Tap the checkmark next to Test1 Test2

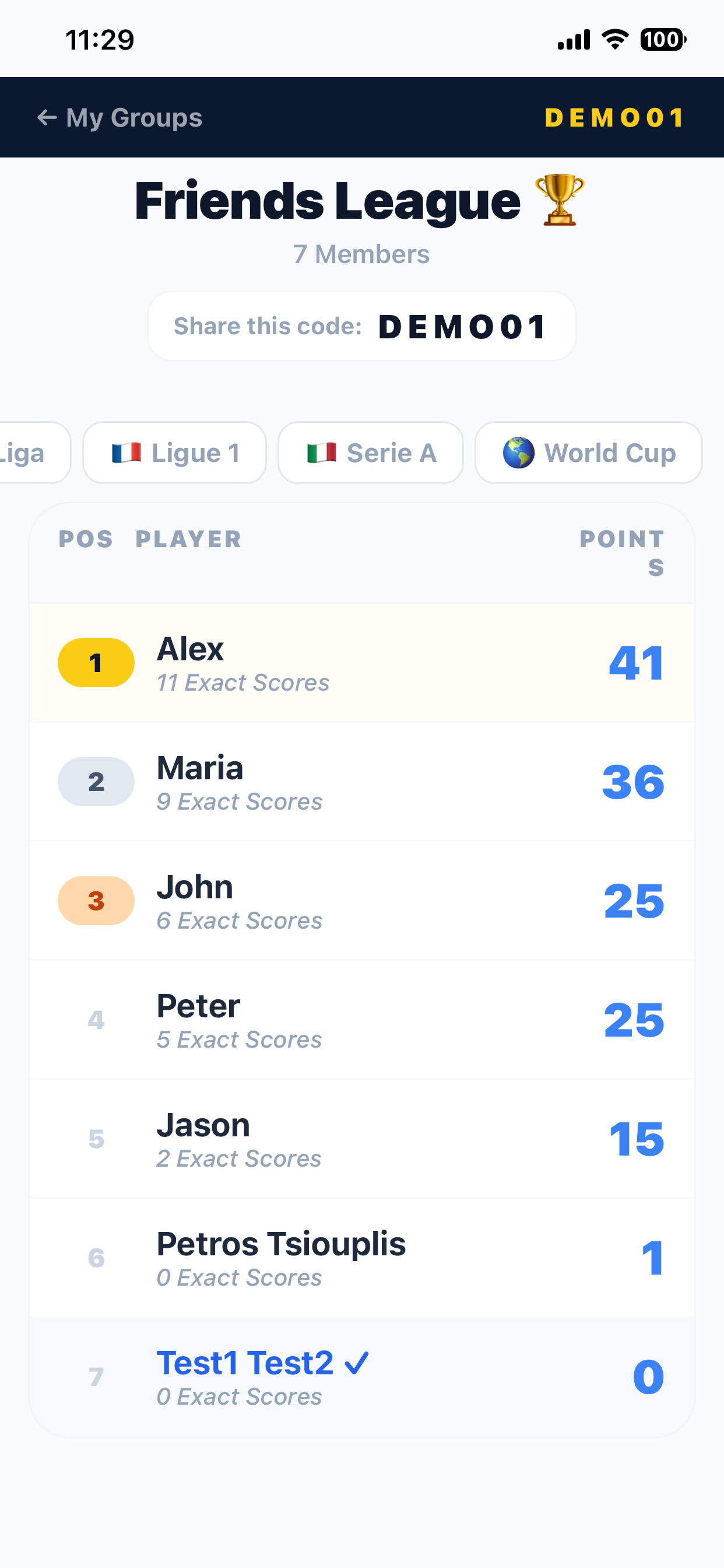tap(357, 1363)
